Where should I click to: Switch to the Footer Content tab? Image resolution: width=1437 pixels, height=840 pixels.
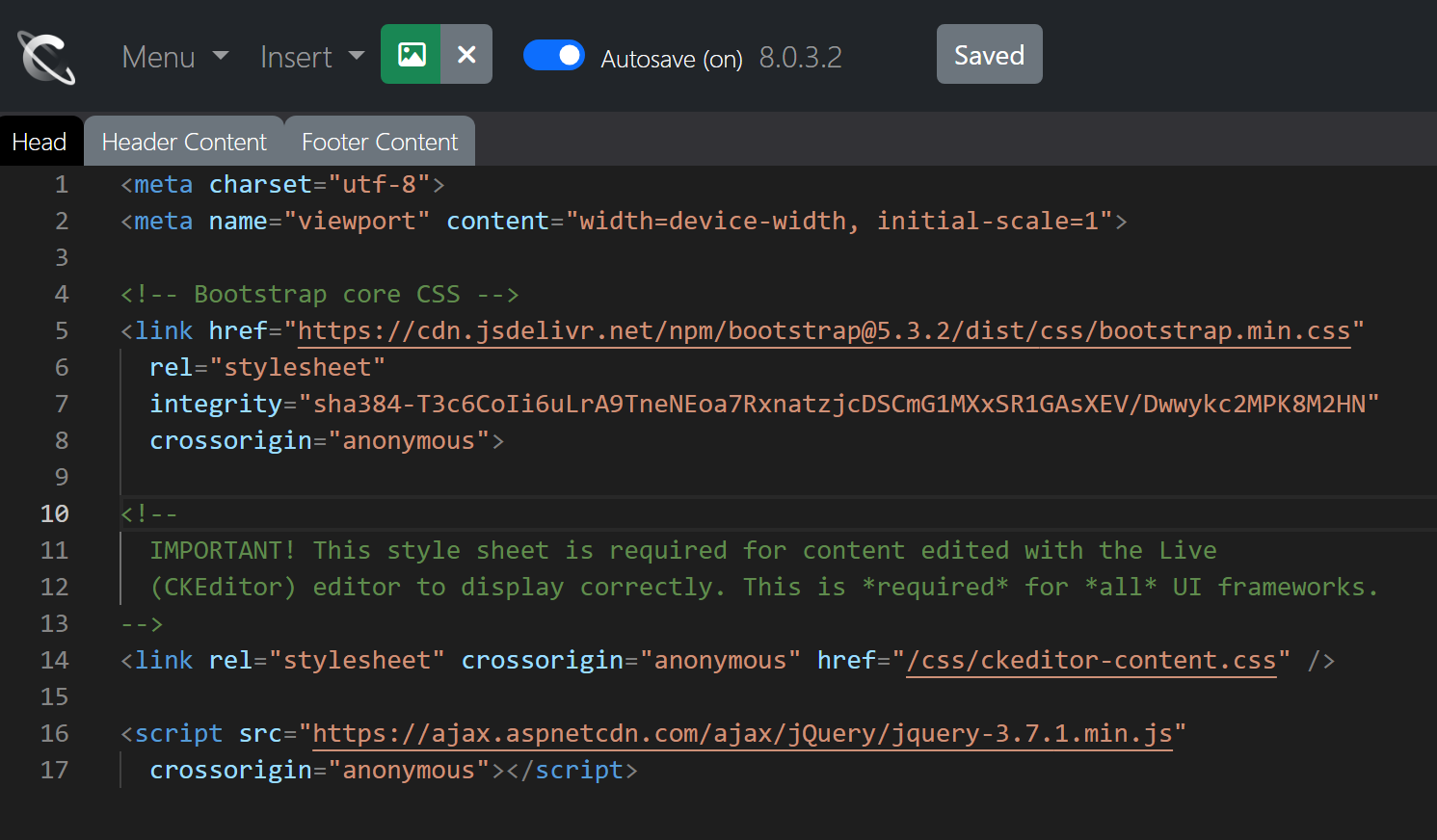tap(380, 142)
